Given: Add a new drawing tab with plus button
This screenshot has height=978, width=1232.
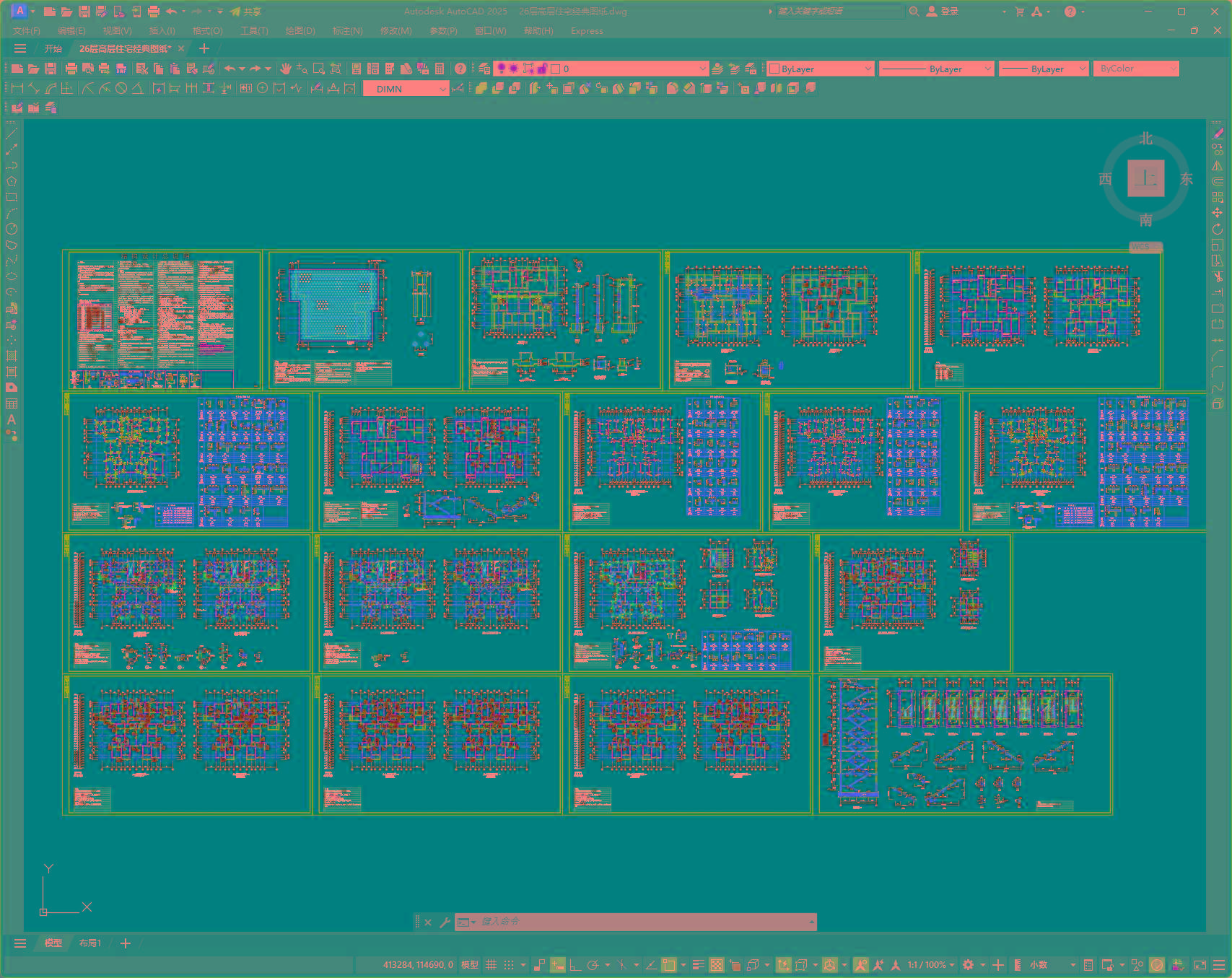Looking at the screenshot, I should 204,48.
